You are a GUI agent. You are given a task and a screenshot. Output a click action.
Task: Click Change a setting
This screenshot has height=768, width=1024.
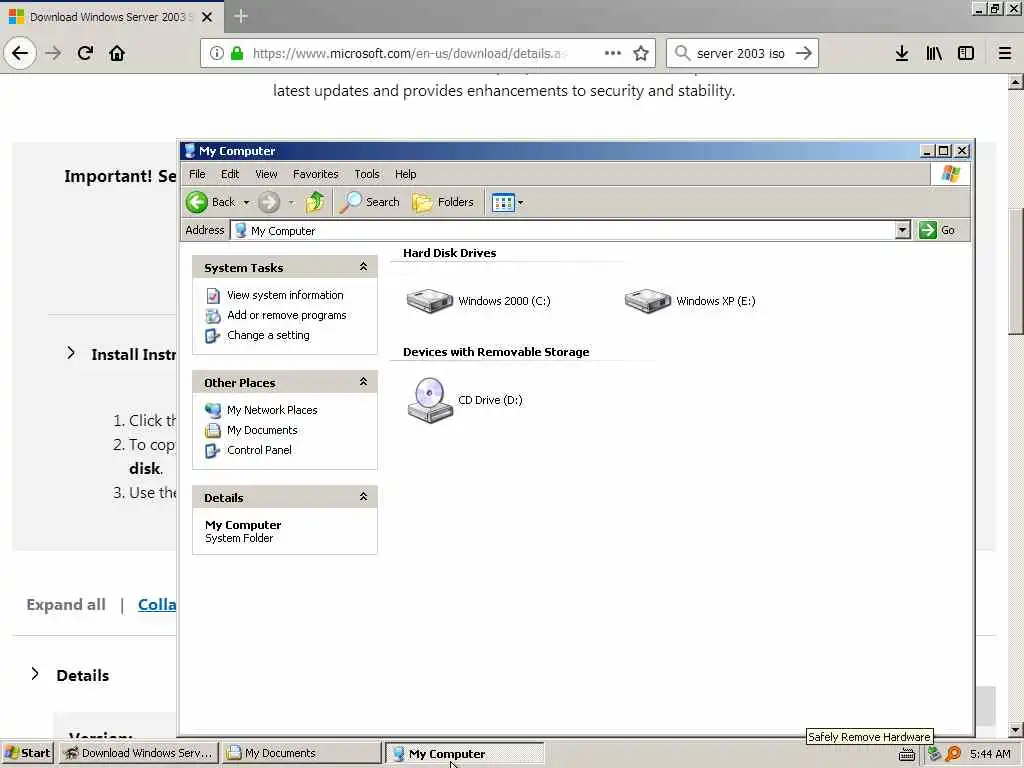coord(268,335)
